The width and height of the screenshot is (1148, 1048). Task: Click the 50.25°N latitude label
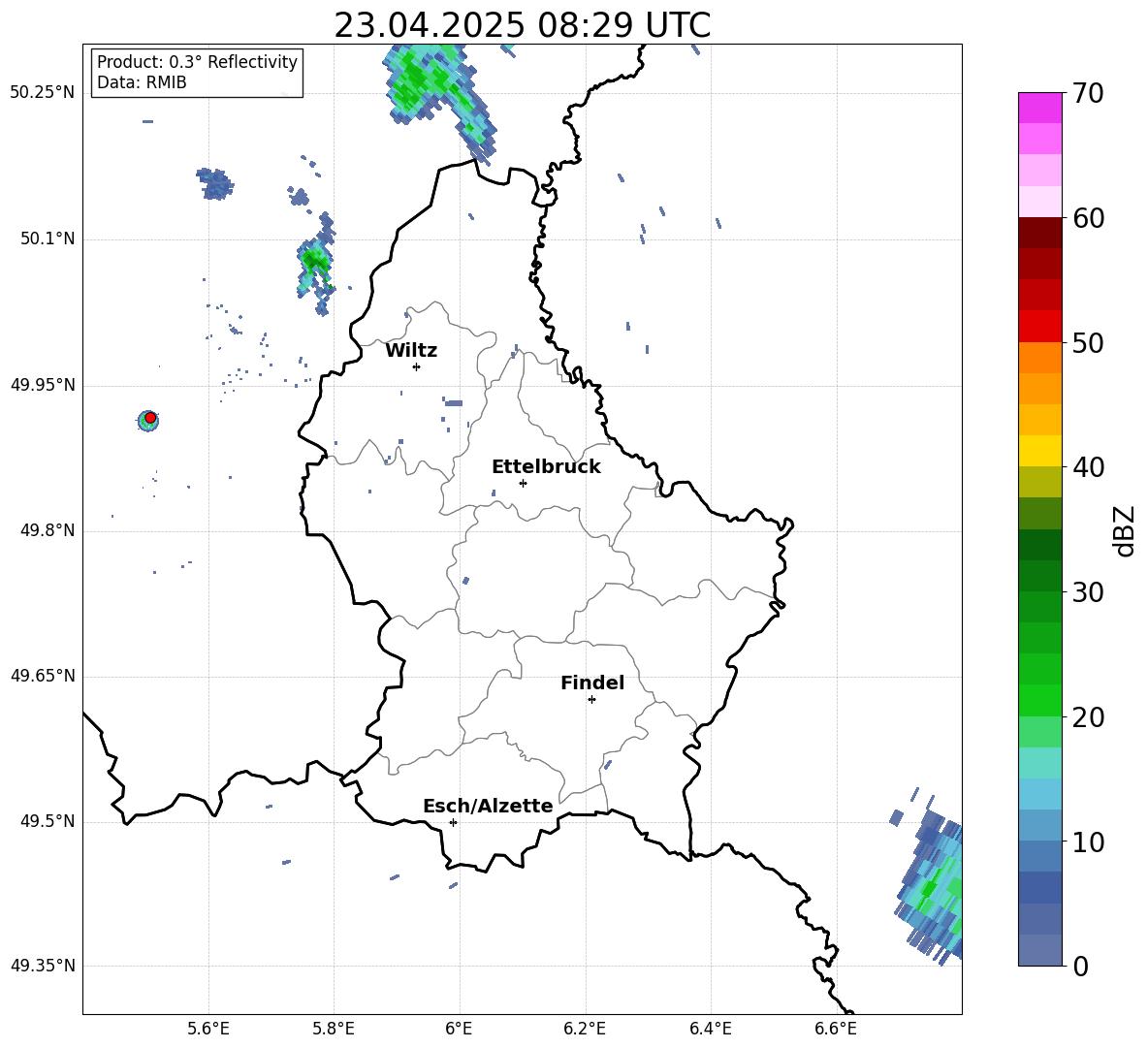click(43, 93)
